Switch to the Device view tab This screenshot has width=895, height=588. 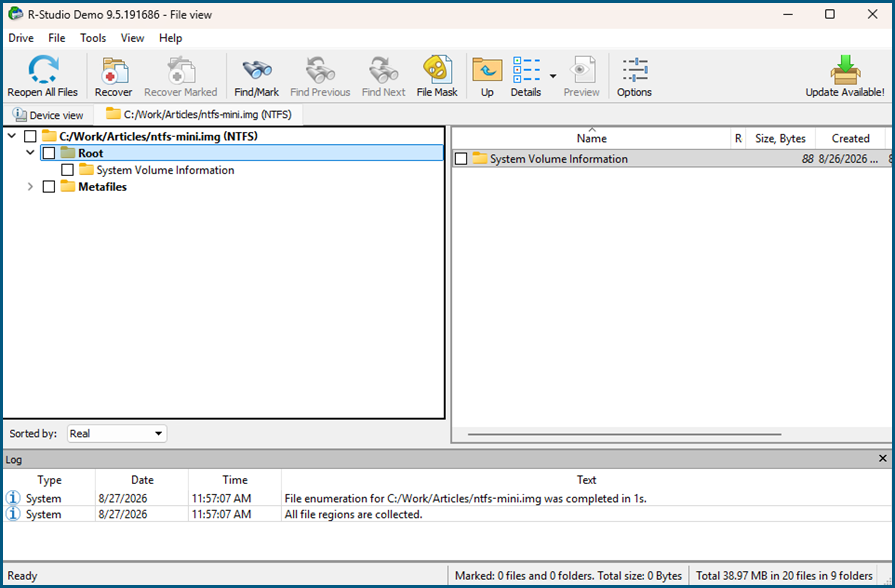48,115
